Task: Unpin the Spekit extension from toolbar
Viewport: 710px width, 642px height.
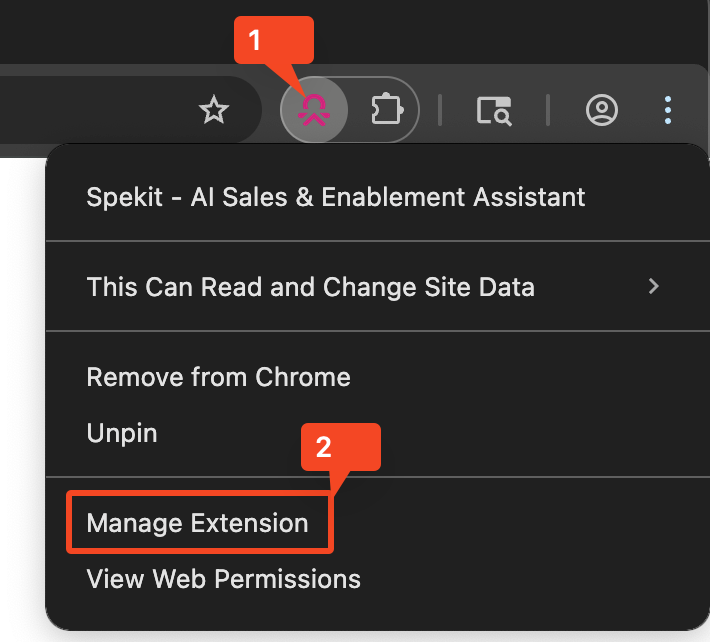Action: coord(122,433)
